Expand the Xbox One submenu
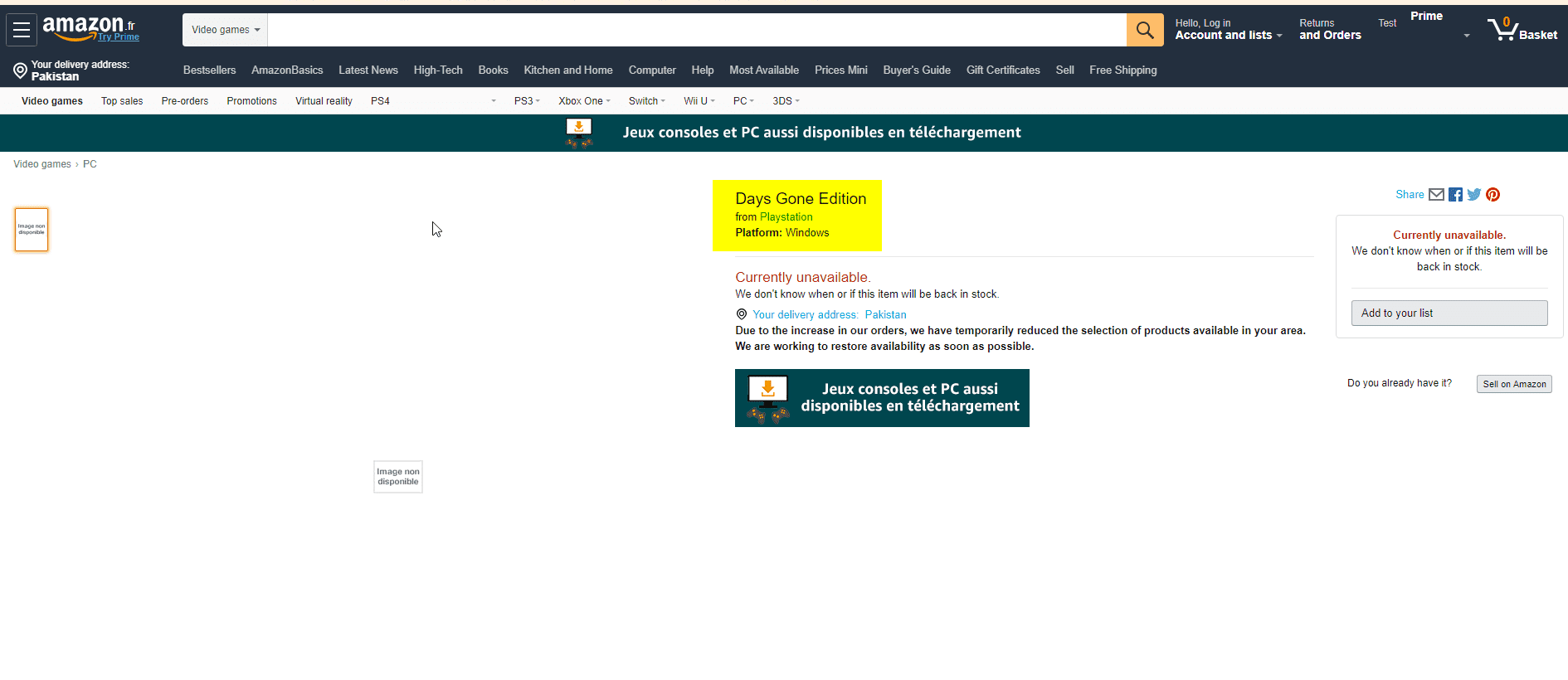This screenshot has height=680, width=1568. coord(584,101)
